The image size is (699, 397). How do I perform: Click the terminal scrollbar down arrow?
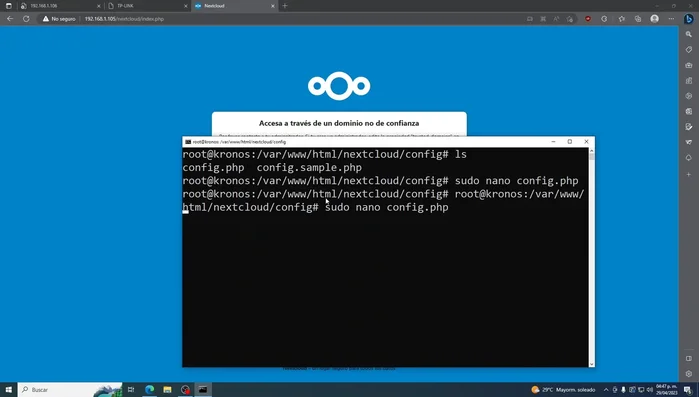[592, 364]
